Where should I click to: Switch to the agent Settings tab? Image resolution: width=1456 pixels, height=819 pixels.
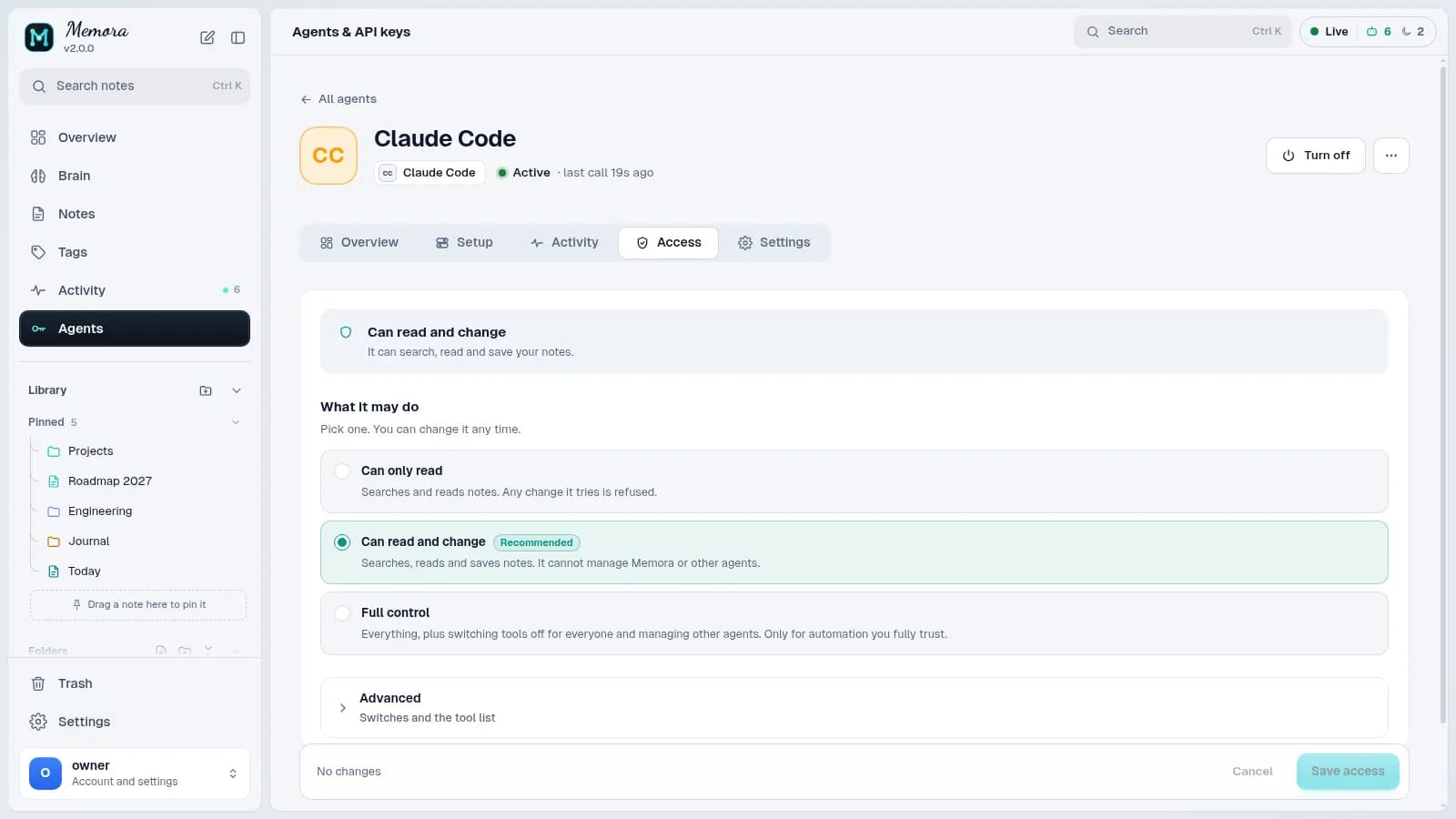pos(773,243)
